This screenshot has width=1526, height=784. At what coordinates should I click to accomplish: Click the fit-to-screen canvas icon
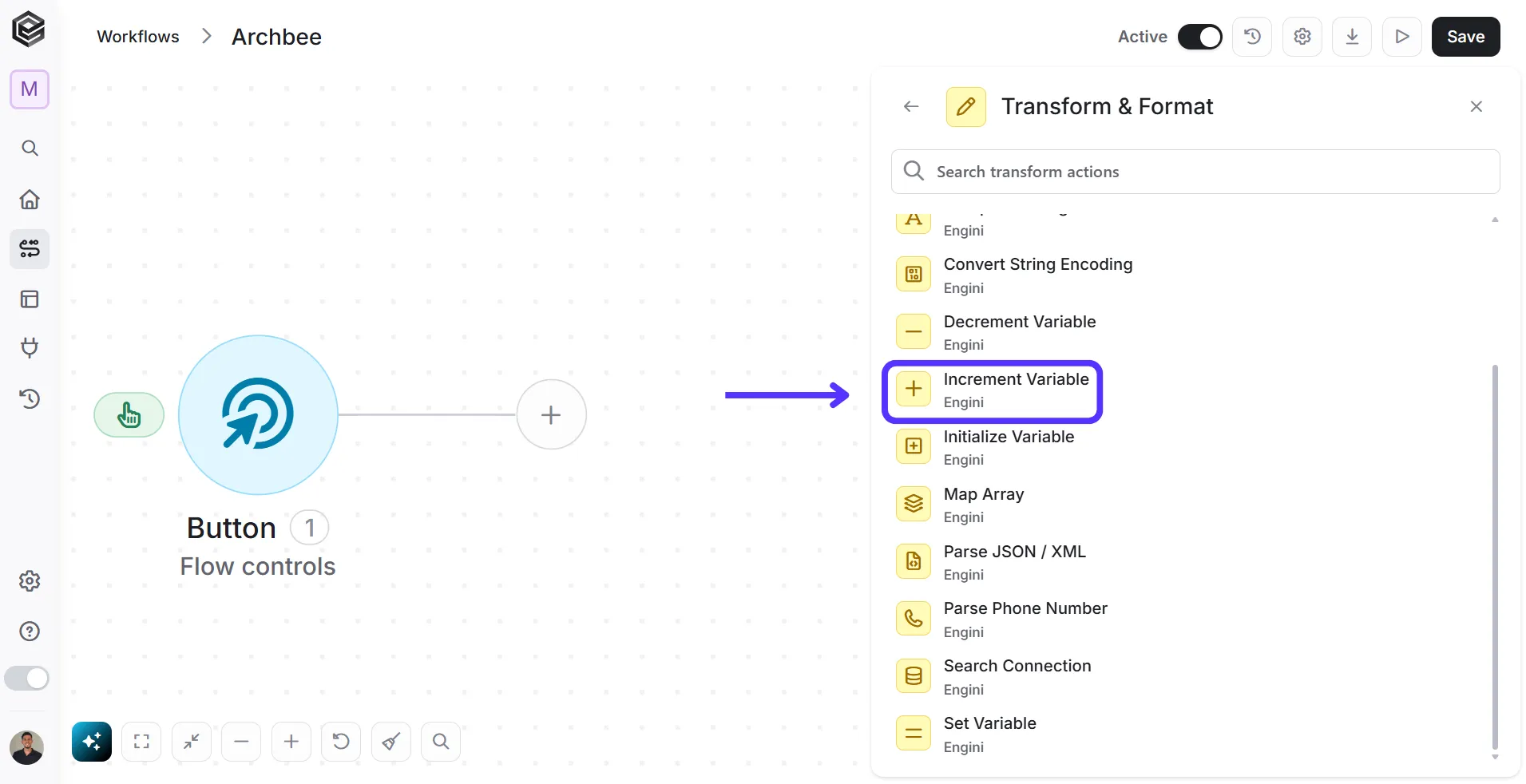point(141,742)
